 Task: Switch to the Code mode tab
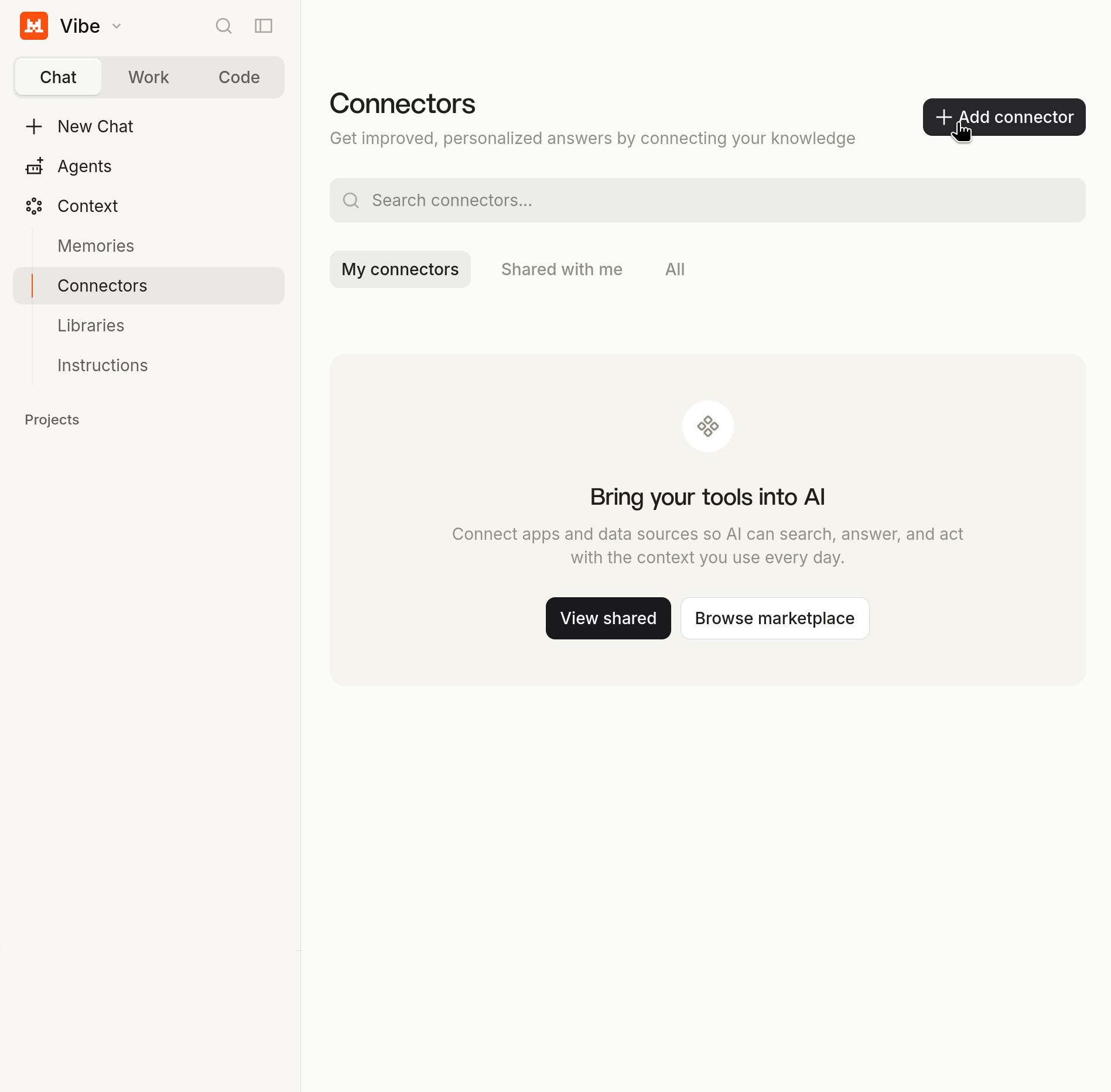pos(239,77)
